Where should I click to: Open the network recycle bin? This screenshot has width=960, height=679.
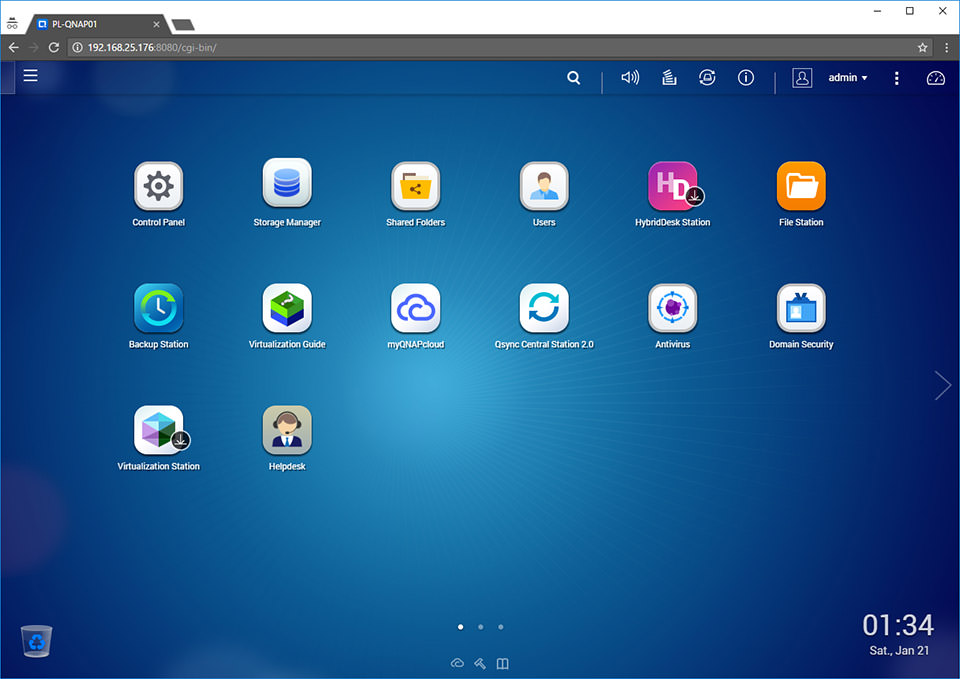click(37, 640)
